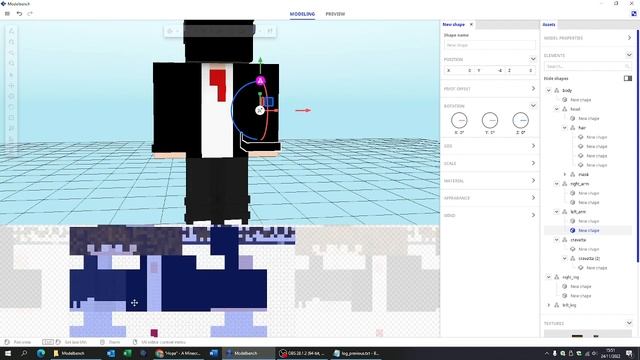Collapse the Textures section
The height and width of the screenshot is (360, 640).
[x=629, y=323]
